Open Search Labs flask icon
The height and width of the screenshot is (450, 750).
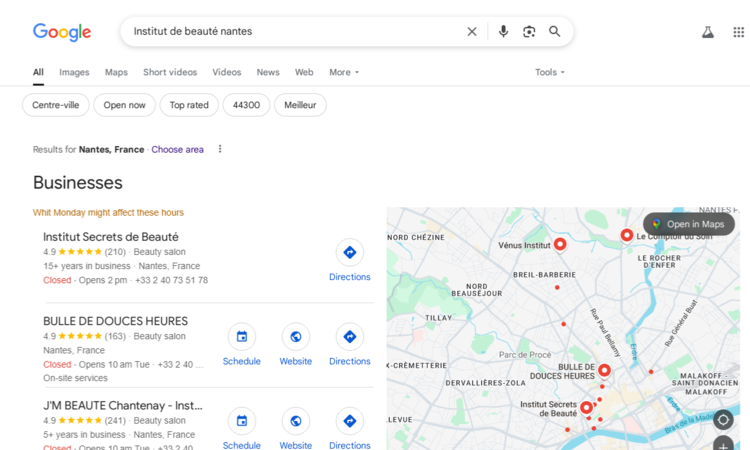point(708,32)
